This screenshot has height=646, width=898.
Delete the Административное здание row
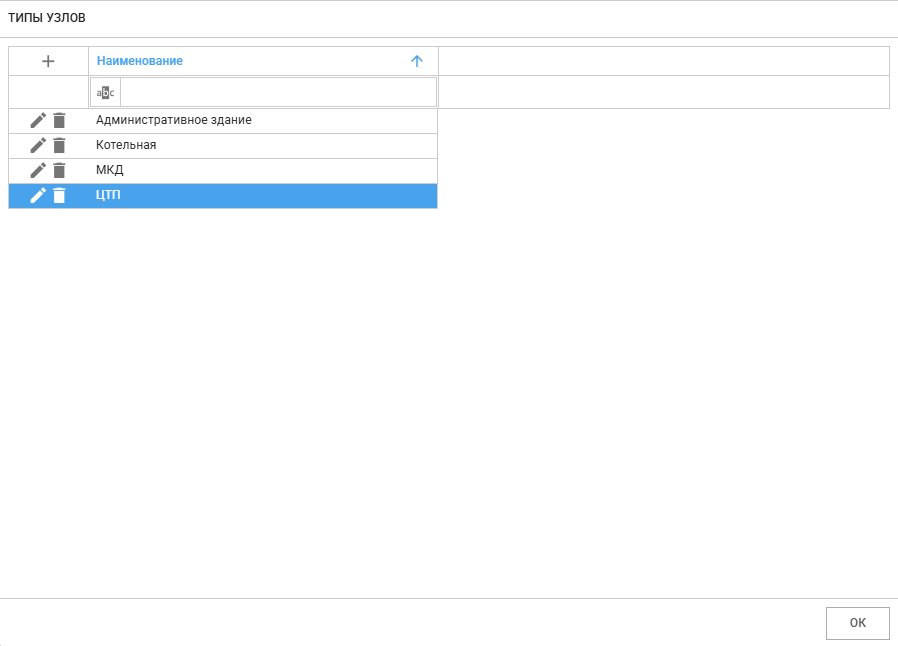(x=59, y=120)
